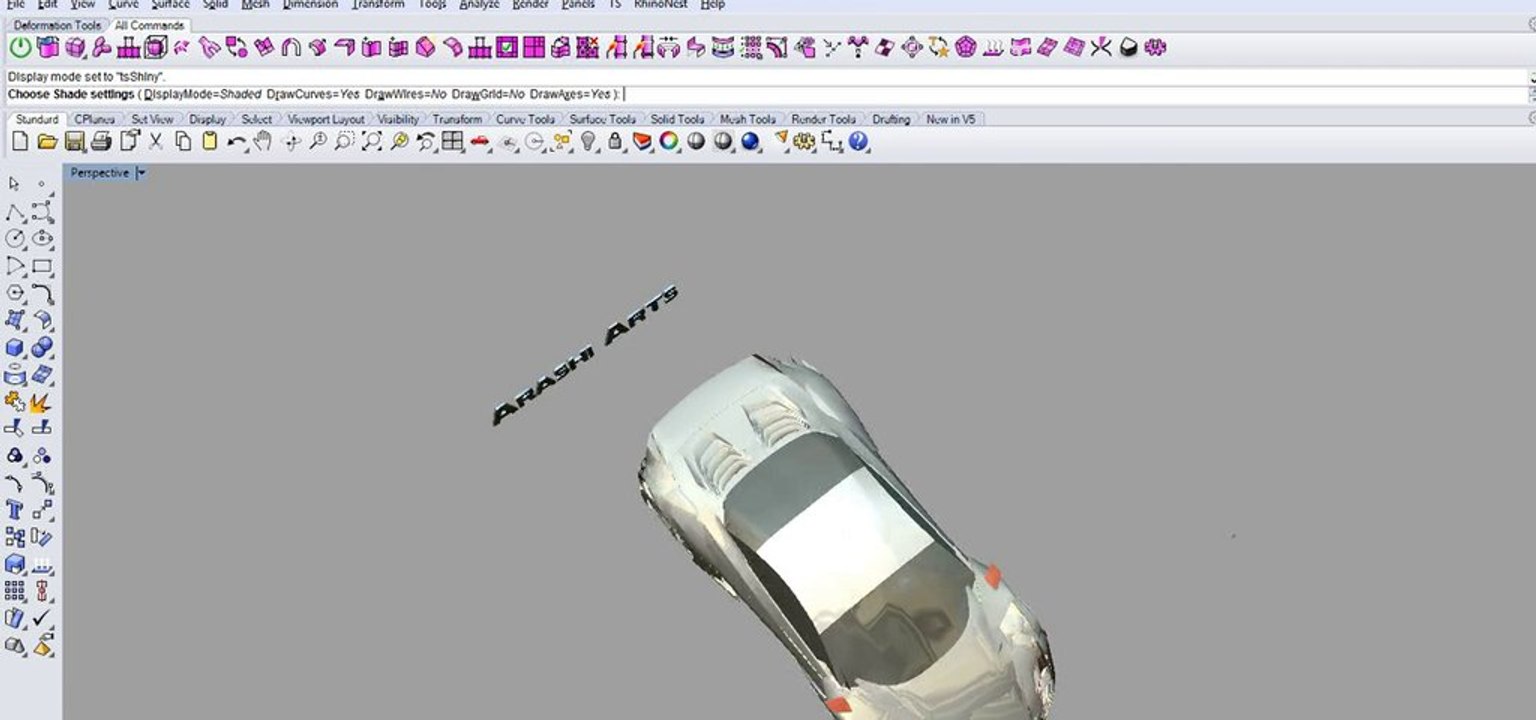Image resolution: width=1536 pixels, height=720 pixels.
Task: Click the 'Display mode set to "tsShiny"' history text
Action: click(87, 76)
